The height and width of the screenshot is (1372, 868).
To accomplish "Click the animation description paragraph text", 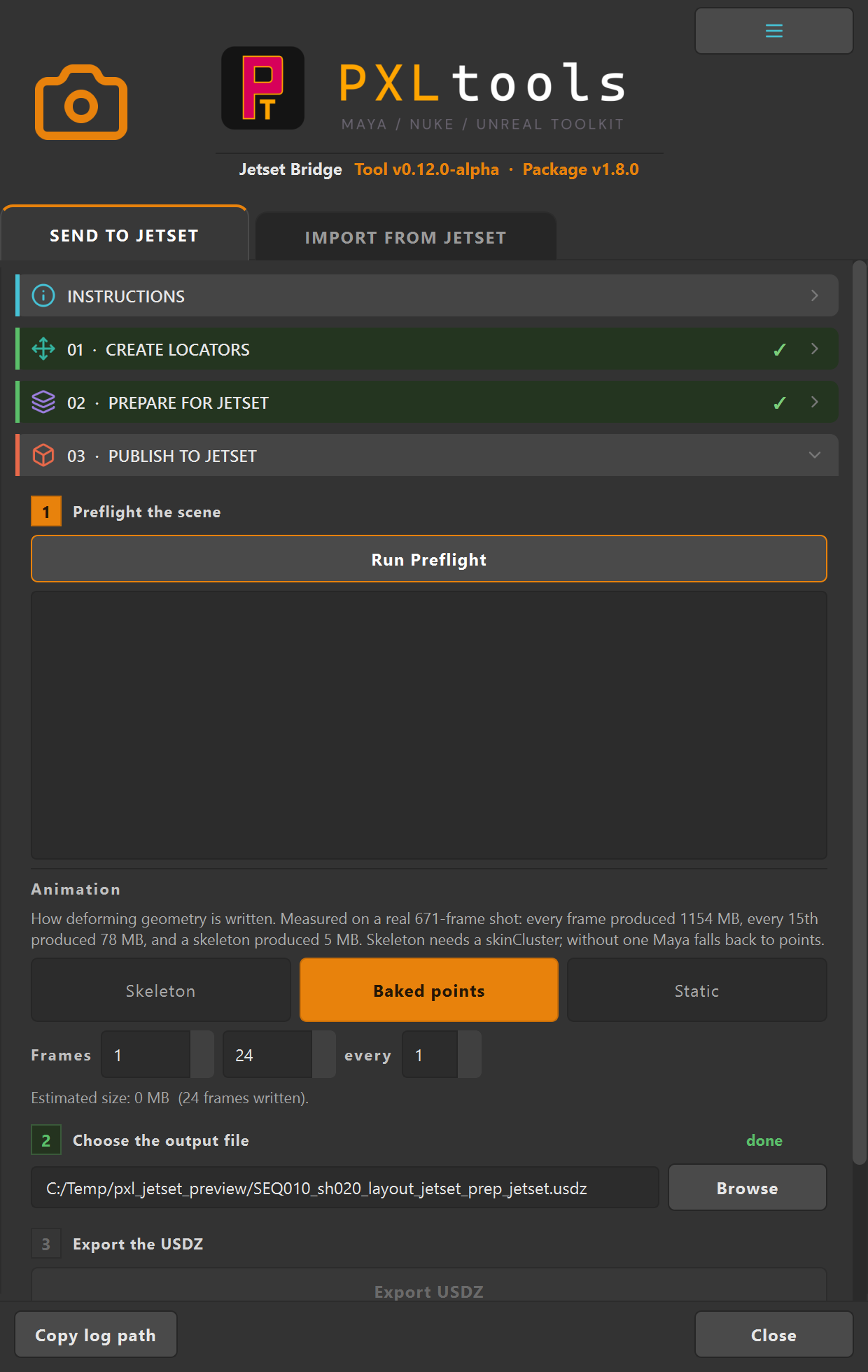I will [x=428, y=929].
